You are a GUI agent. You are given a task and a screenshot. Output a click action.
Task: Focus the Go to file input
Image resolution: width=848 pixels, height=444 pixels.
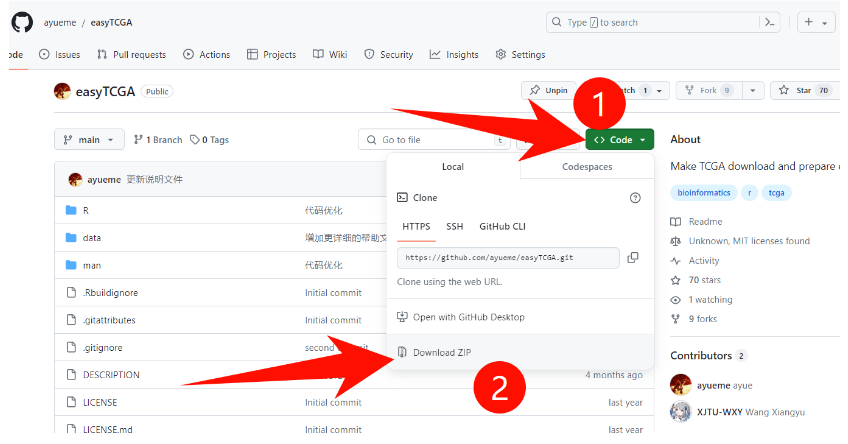point(434,140)
